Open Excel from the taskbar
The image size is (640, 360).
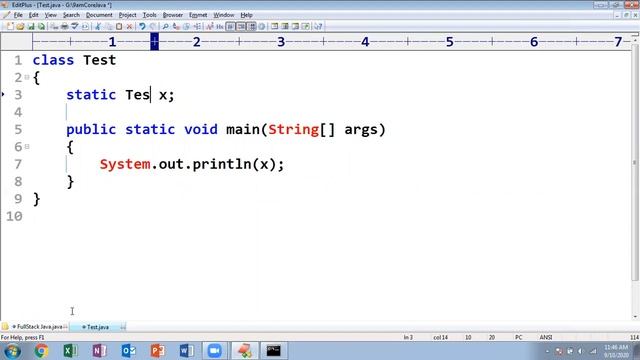(70, 351)
